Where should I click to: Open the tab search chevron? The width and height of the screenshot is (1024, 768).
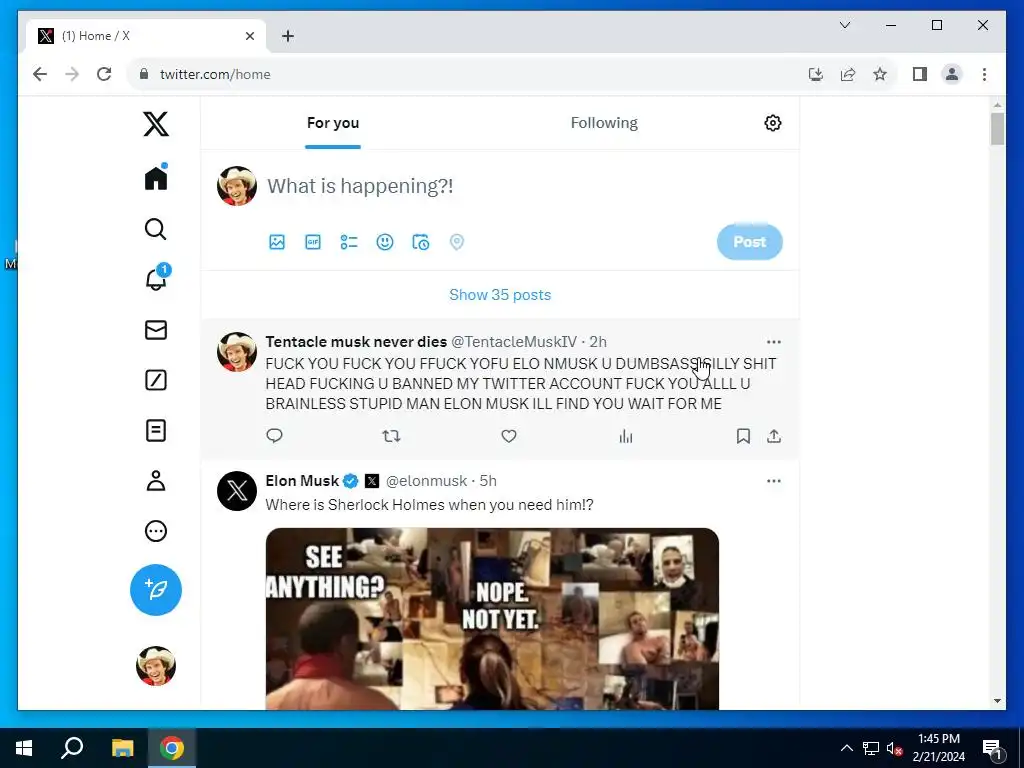(844, 25)
